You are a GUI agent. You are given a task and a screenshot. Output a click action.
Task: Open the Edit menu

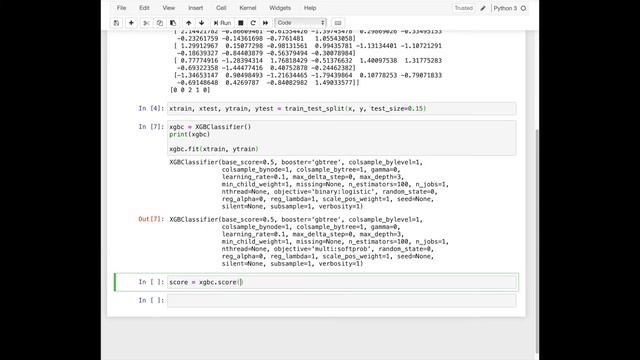point(144,8)
